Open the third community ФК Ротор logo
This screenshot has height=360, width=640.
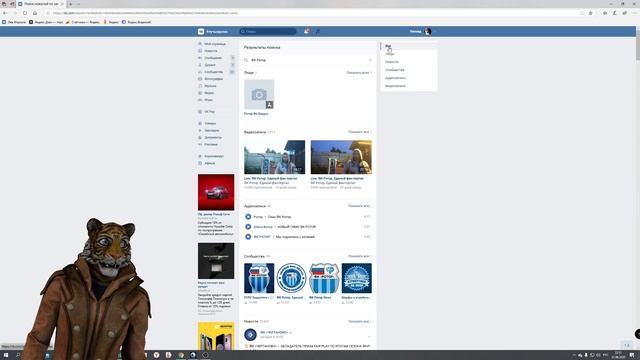(324, 278)
